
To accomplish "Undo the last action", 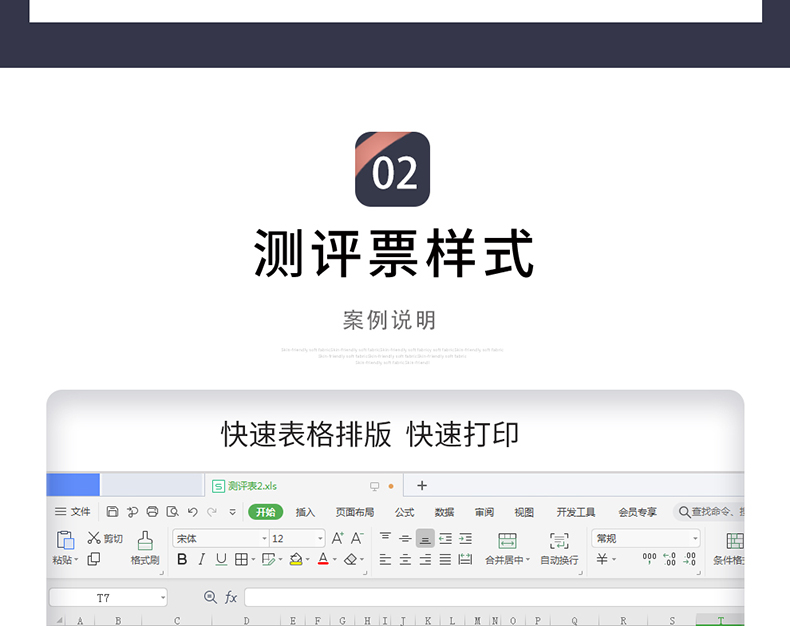I will click(192, 512).
